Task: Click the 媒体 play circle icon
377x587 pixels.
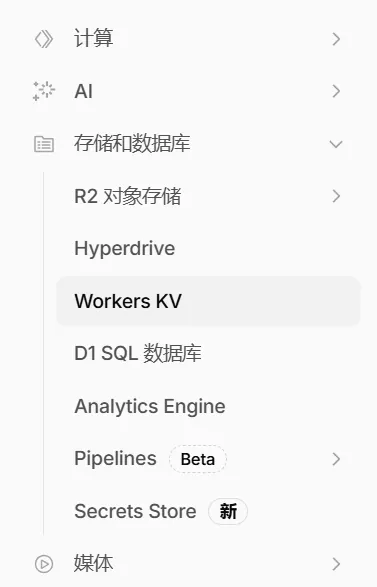Action: 44,564
